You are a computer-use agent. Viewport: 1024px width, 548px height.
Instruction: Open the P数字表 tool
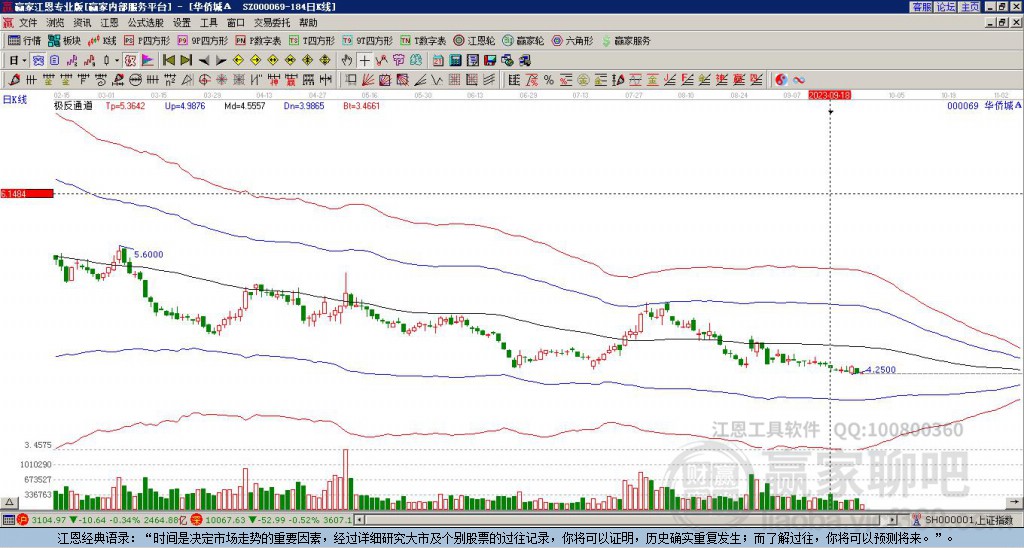coord(258,40)
